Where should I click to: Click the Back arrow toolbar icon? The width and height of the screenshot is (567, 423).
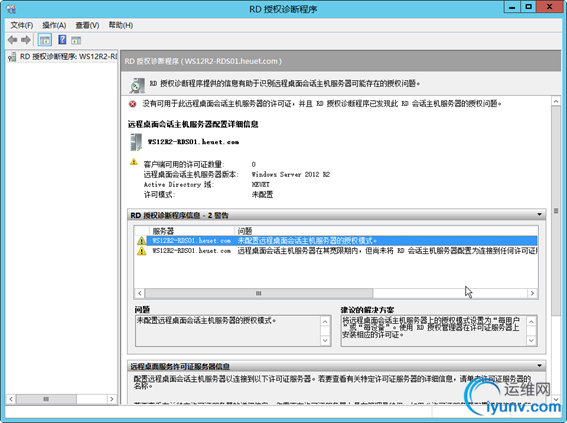pos(12,40)
